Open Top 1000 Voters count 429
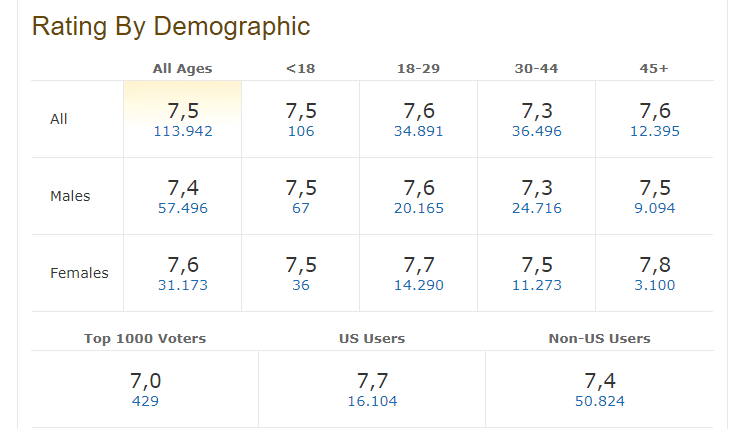 [145, 401]
